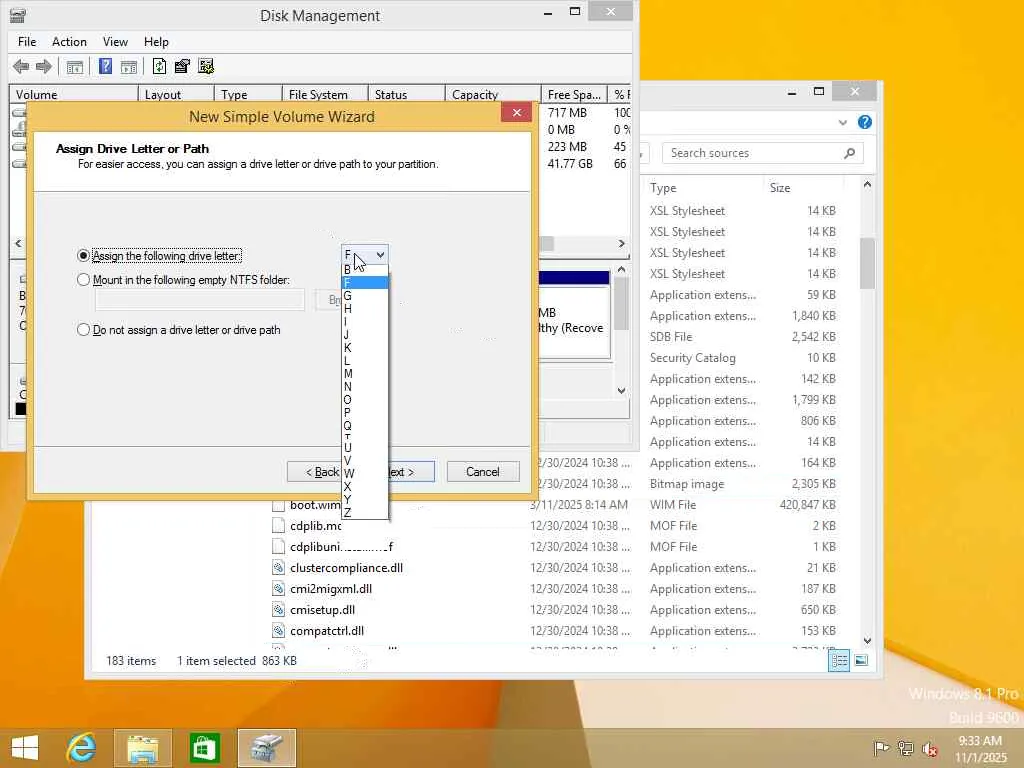
Task: Click Disk Management taskbar icon
Action: pyautogui.click(x=266, y=748)
